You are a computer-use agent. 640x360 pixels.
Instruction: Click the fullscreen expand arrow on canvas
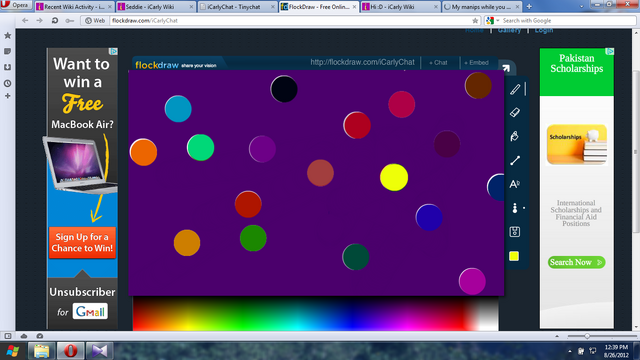click(506, 68)
